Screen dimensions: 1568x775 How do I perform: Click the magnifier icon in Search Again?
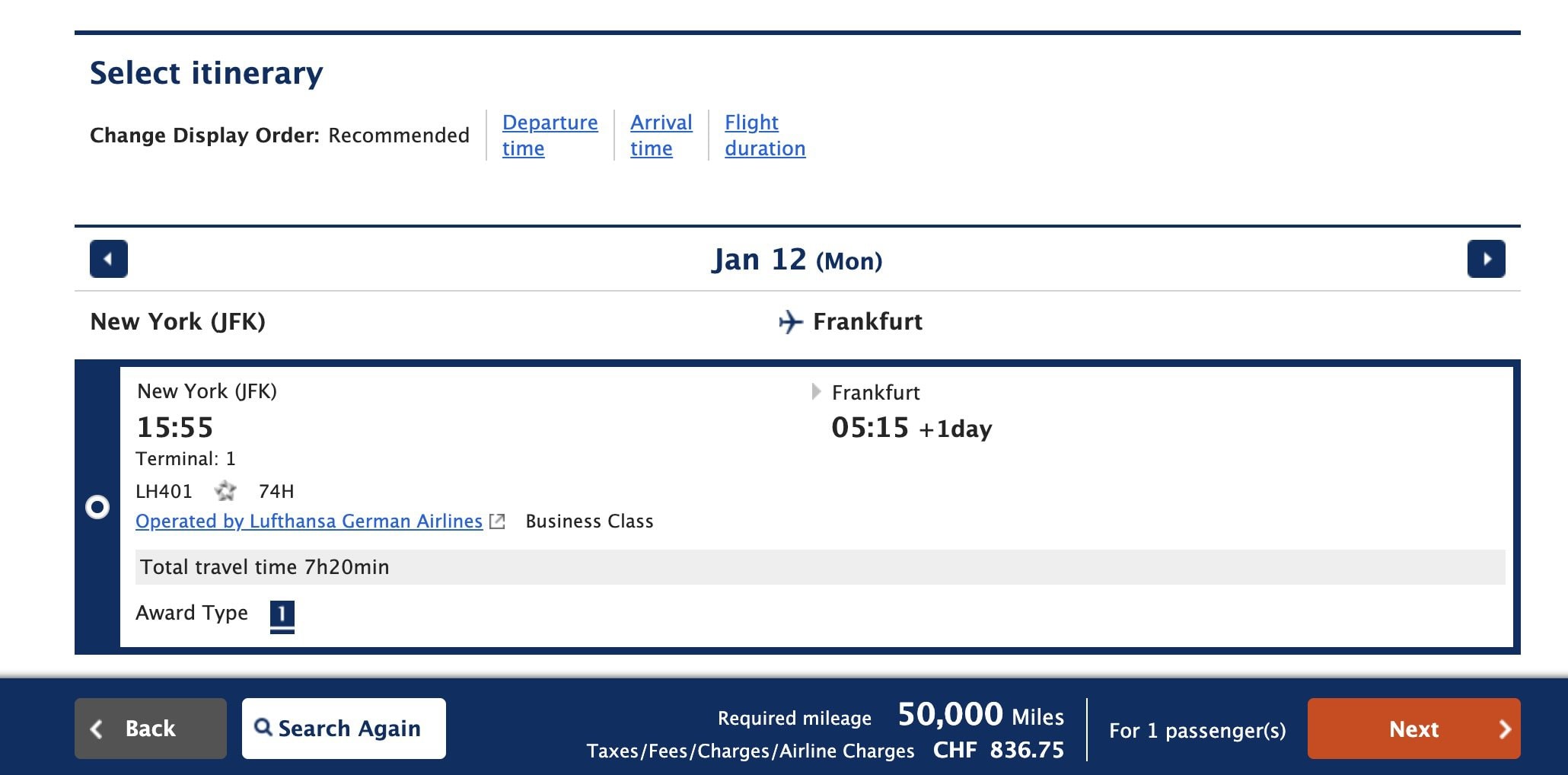pyautogui.click(x=263, y=727)
